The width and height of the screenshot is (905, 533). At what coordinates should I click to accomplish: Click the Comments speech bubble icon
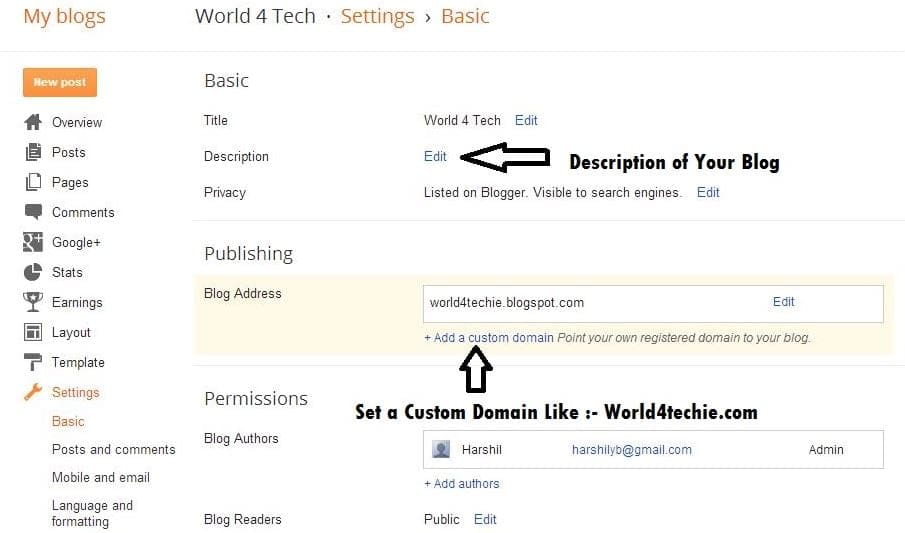coord(33,212)
